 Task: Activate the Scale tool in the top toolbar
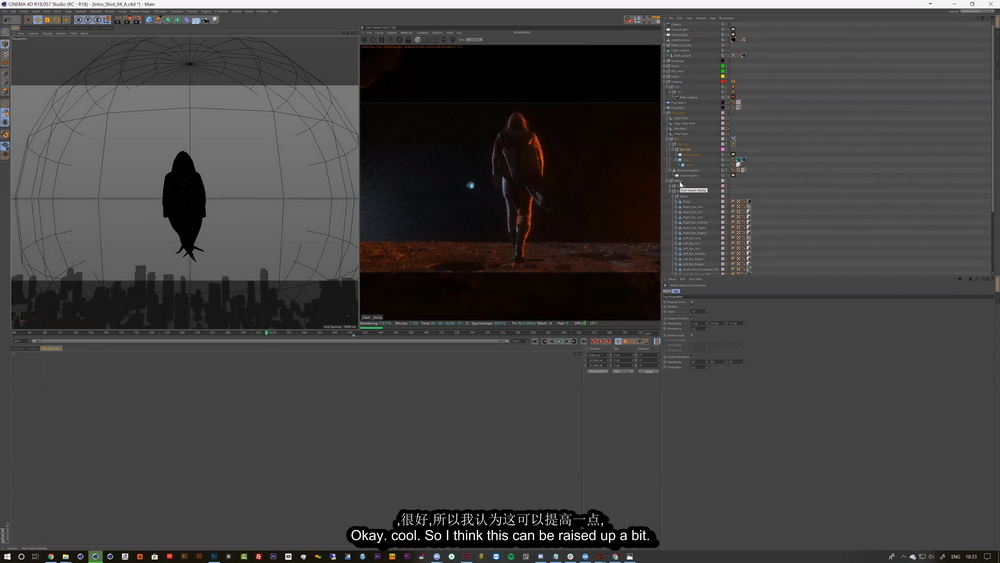point(47,19)
